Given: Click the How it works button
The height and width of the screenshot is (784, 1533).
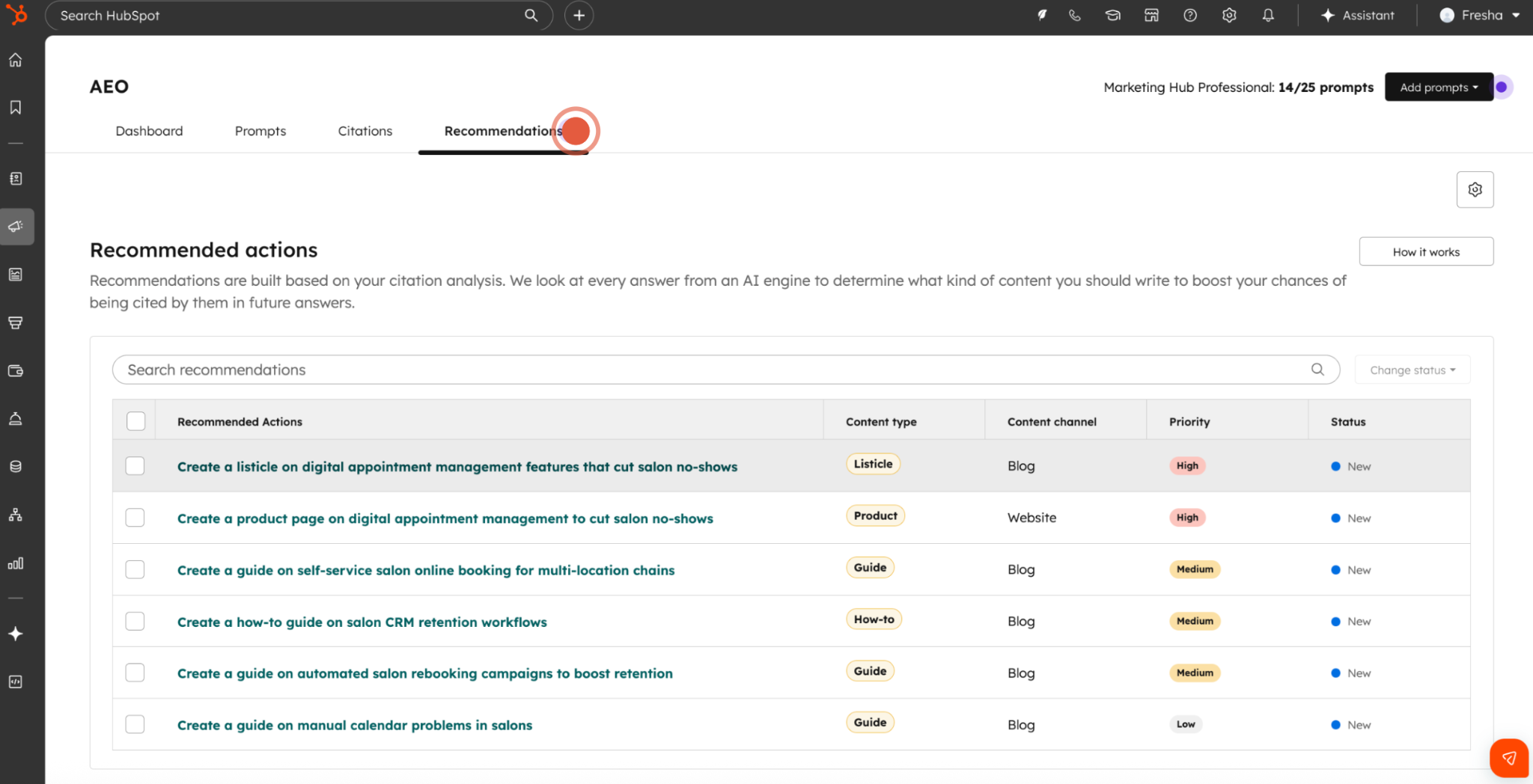Looking at the screenshot, I should (1426, 251).
